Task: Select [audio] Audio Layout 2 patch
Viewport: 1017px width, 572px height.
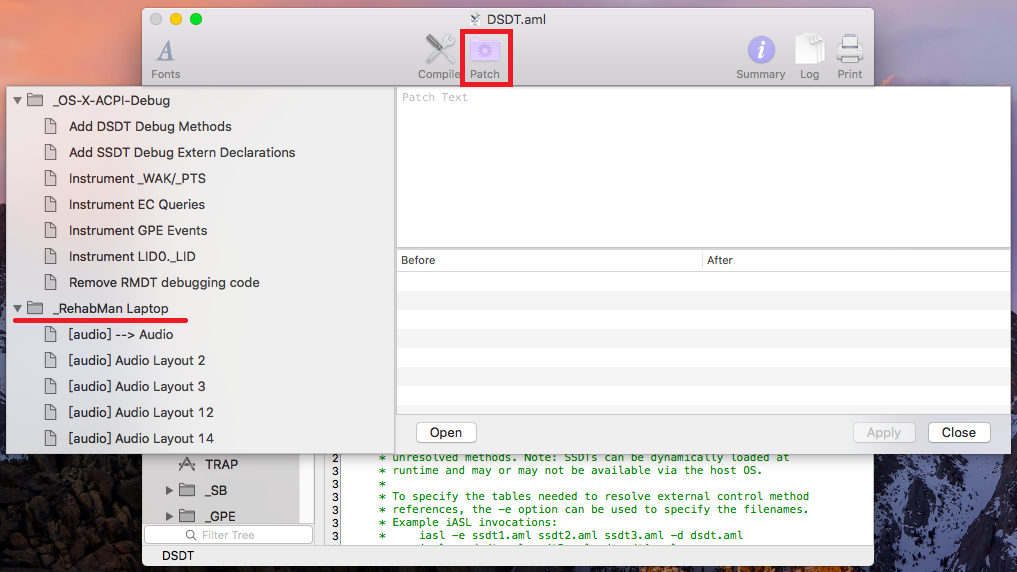Action: click(137, 361)
